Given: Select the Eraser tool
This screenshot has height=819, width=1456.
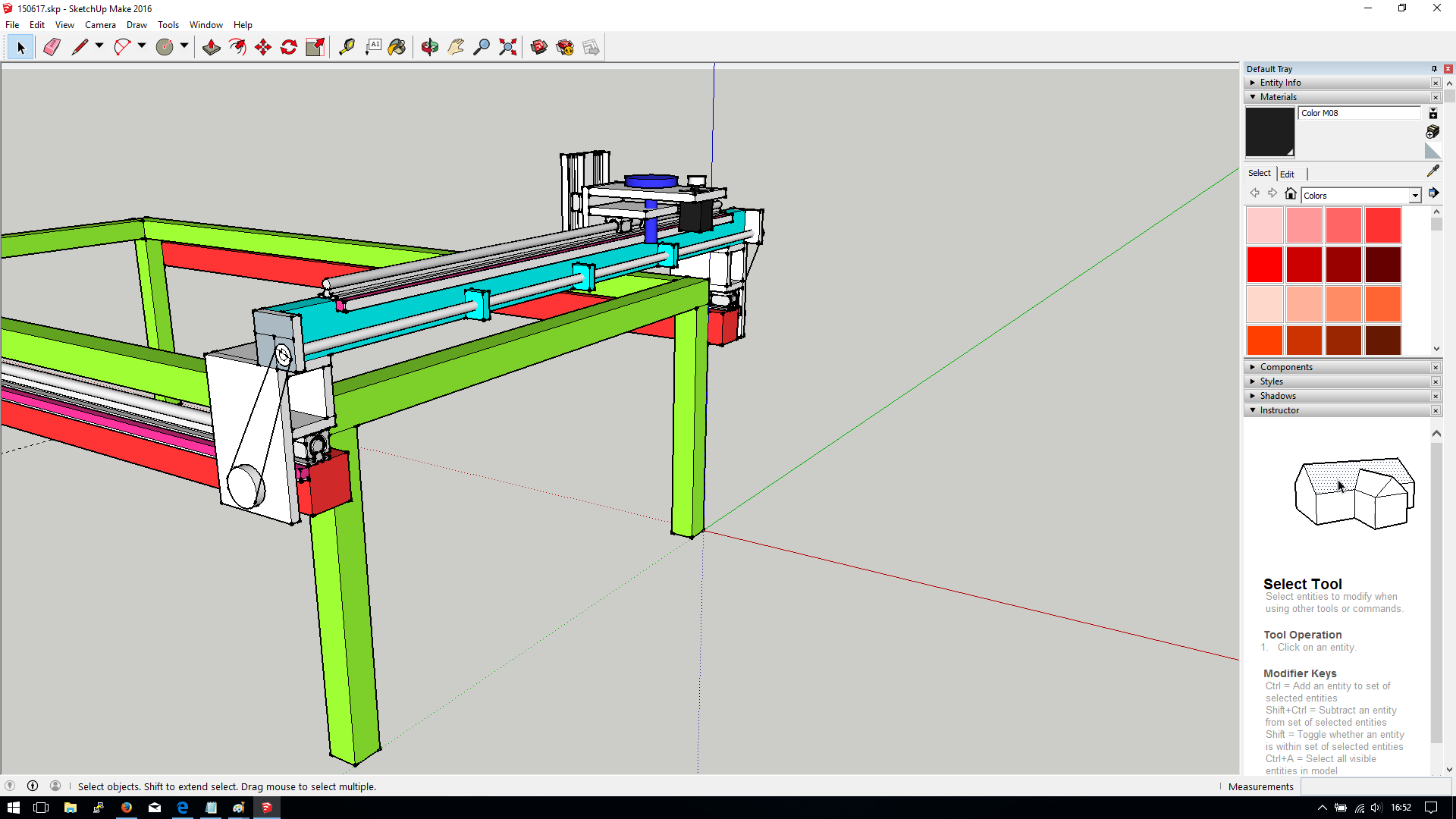Looking at the screenshot, I should point(52,47).
